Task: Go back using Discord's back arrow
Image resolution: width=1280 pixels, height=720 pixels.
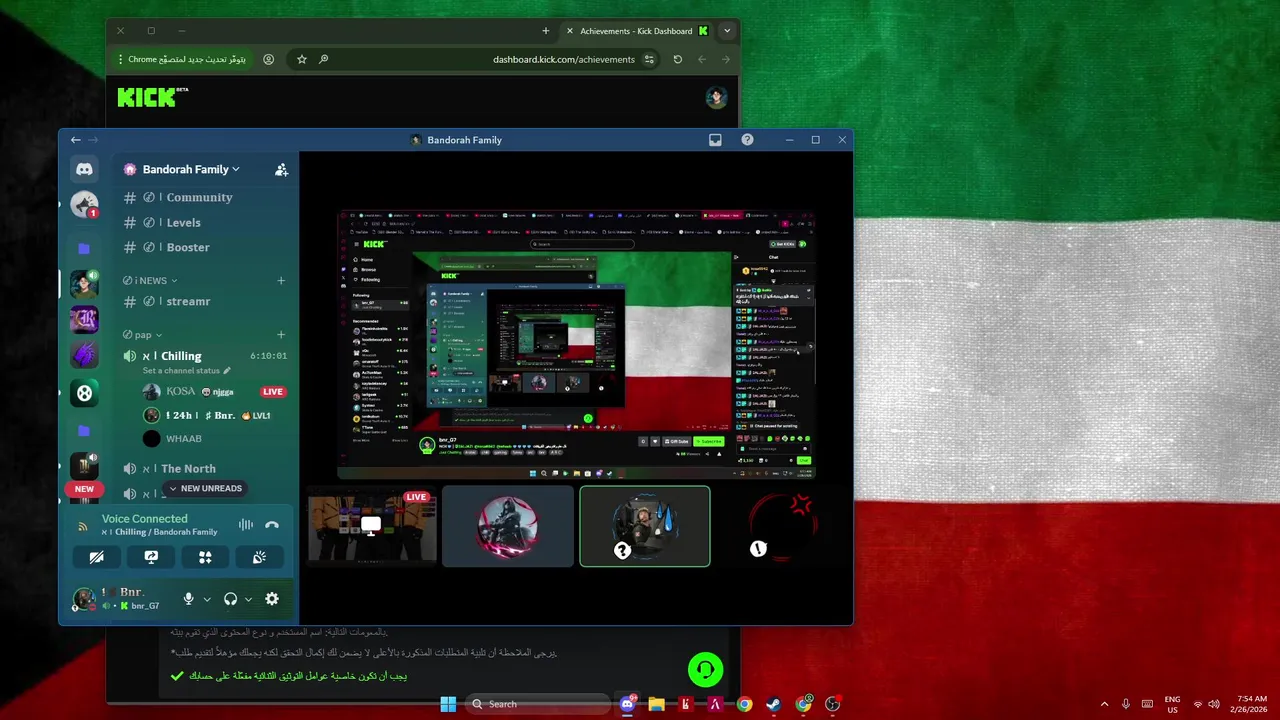Action: click(x=75, y=140)
